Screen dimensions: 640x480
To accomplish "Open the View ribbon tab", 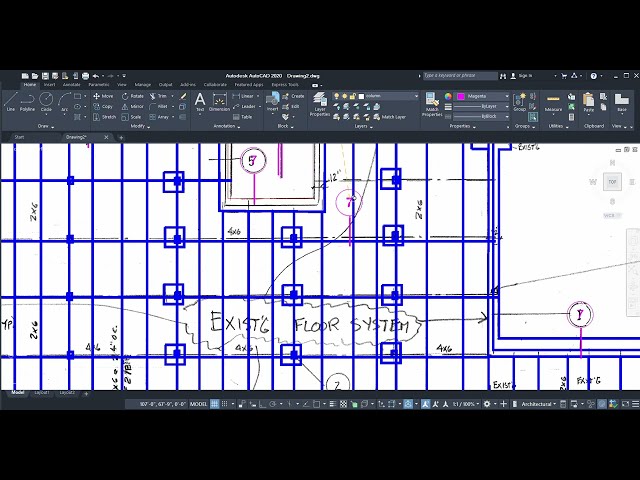I will tap(122, 85).
